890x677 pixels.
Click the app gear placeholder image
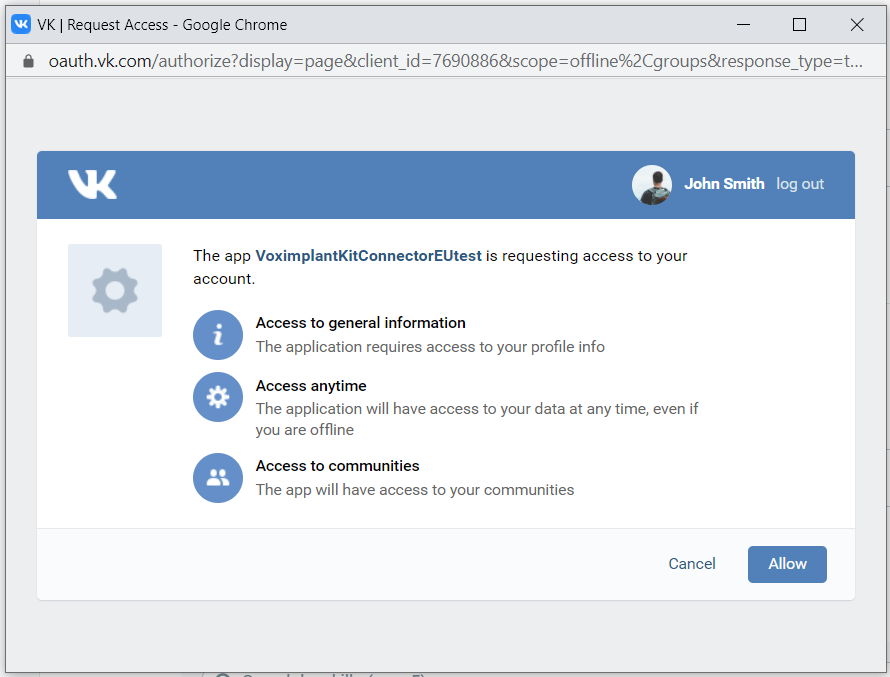[x=115, y=290]
